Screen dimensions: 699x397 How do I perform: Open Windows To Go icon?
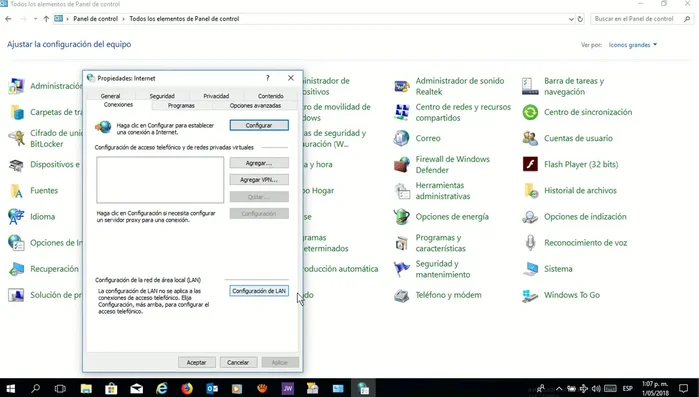[x=530, y=295]
